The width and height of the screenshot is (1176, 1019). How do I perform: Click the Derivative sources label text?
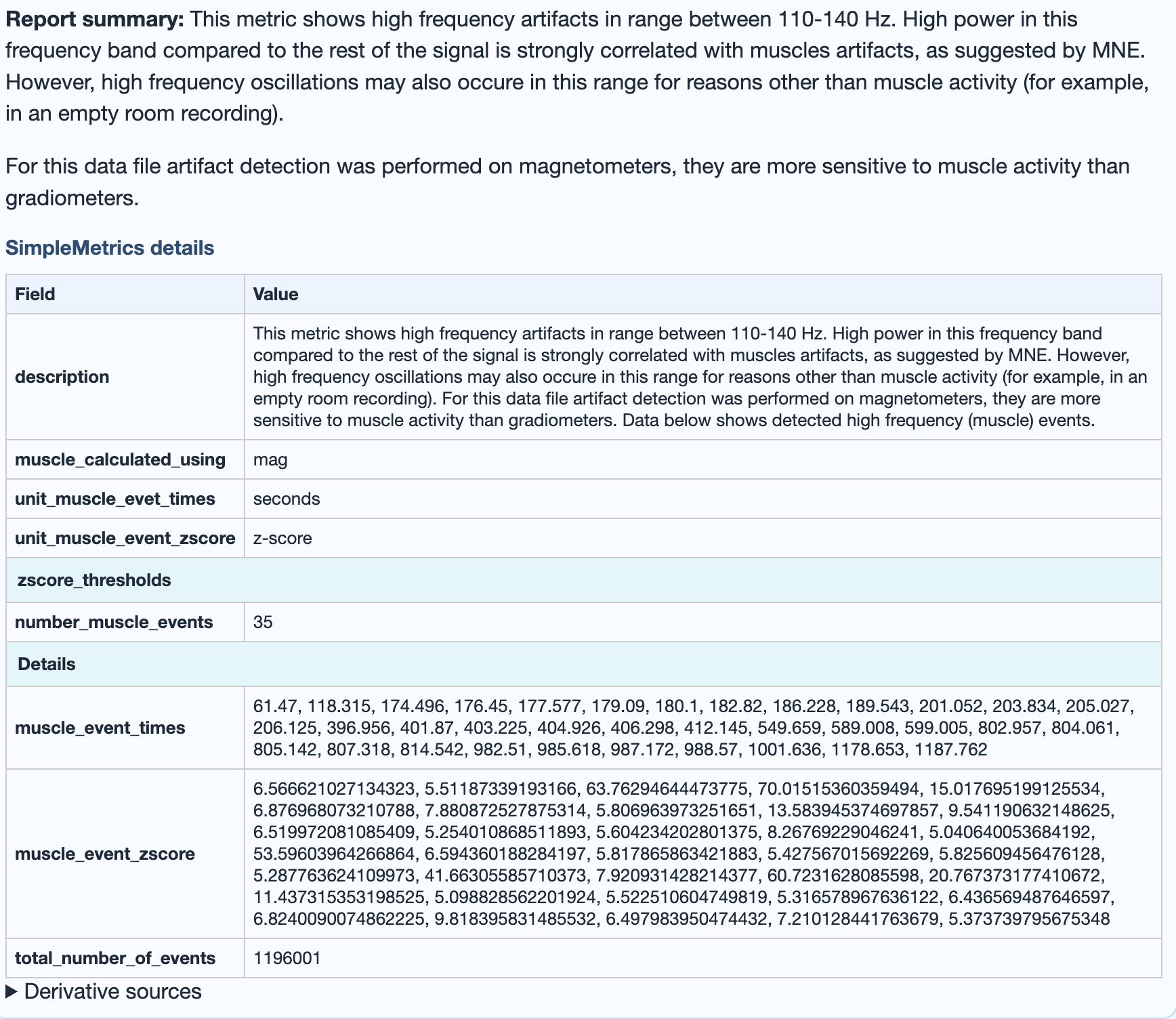tap(113, 992)
